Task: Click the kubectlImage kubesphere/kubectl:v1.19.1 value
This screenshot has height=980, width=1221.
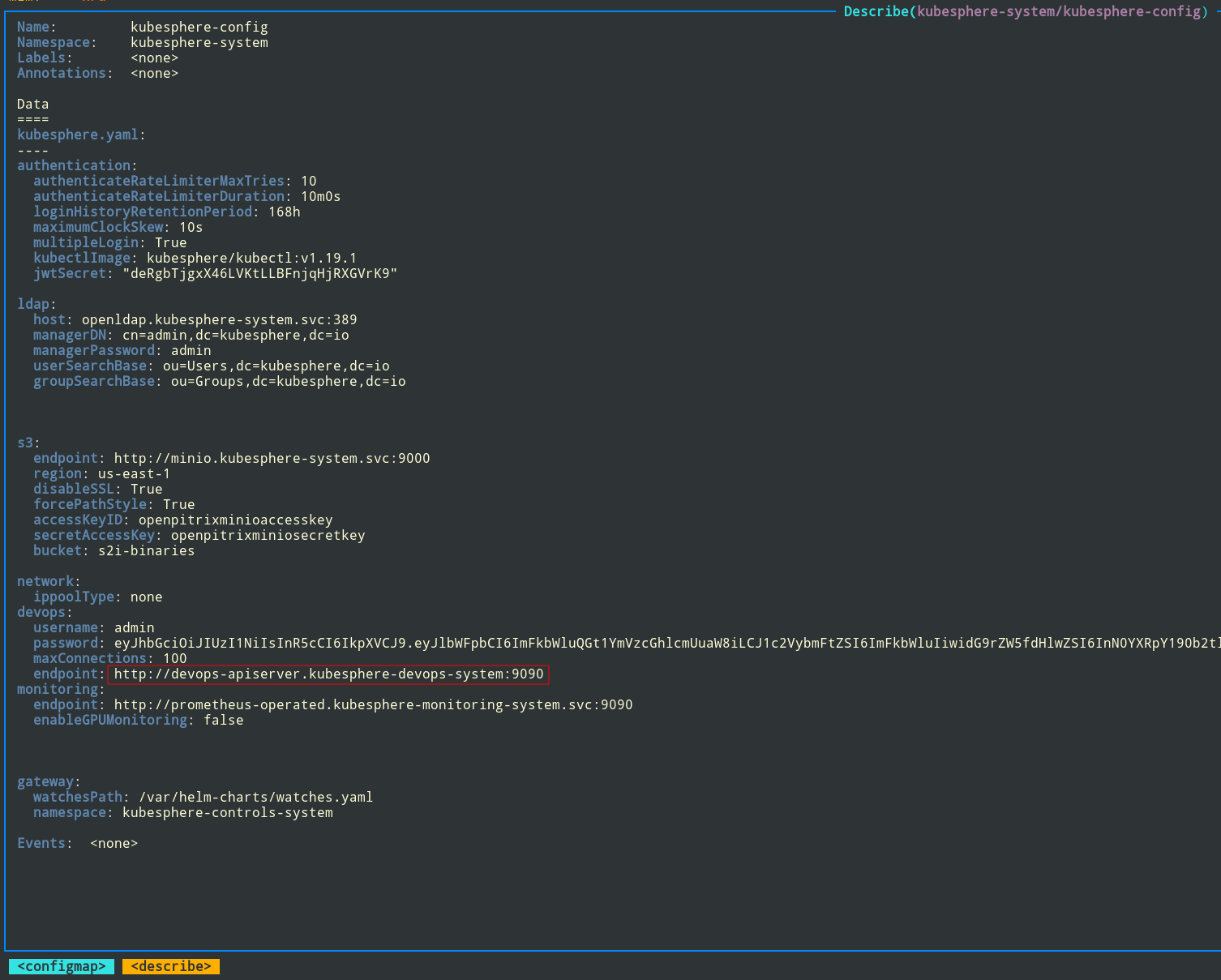Action: [x=251, y=258]
